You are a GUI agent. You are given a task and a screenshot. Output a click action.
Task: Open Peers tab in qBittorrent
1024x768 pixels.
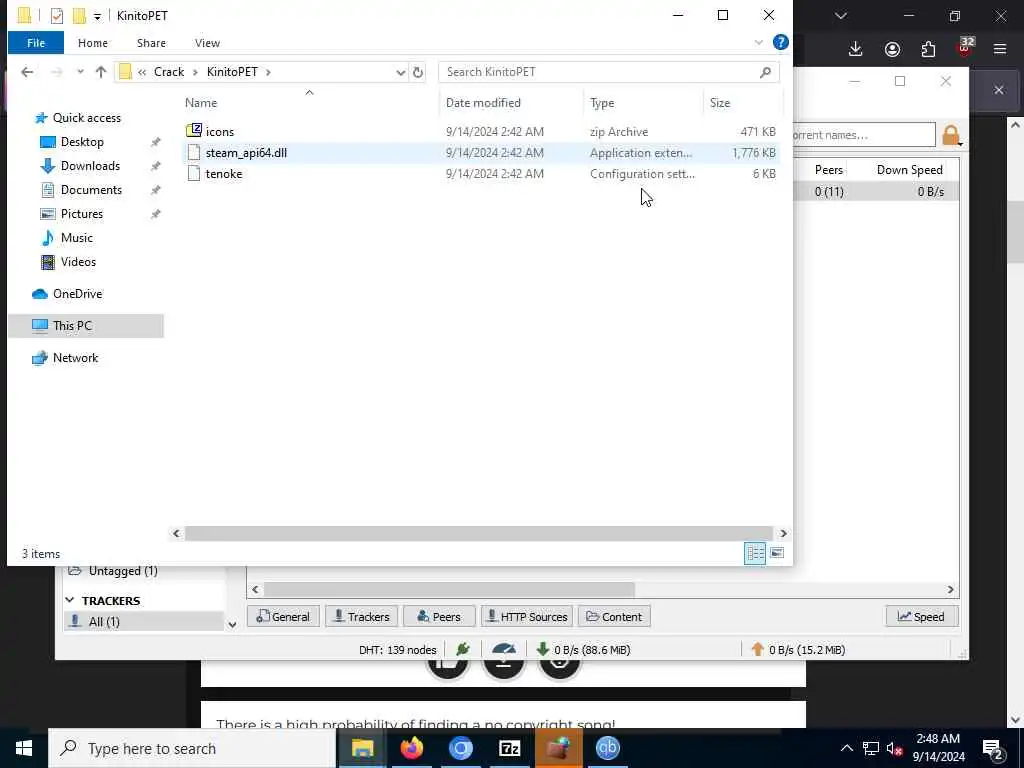click(x=439, y=616)
